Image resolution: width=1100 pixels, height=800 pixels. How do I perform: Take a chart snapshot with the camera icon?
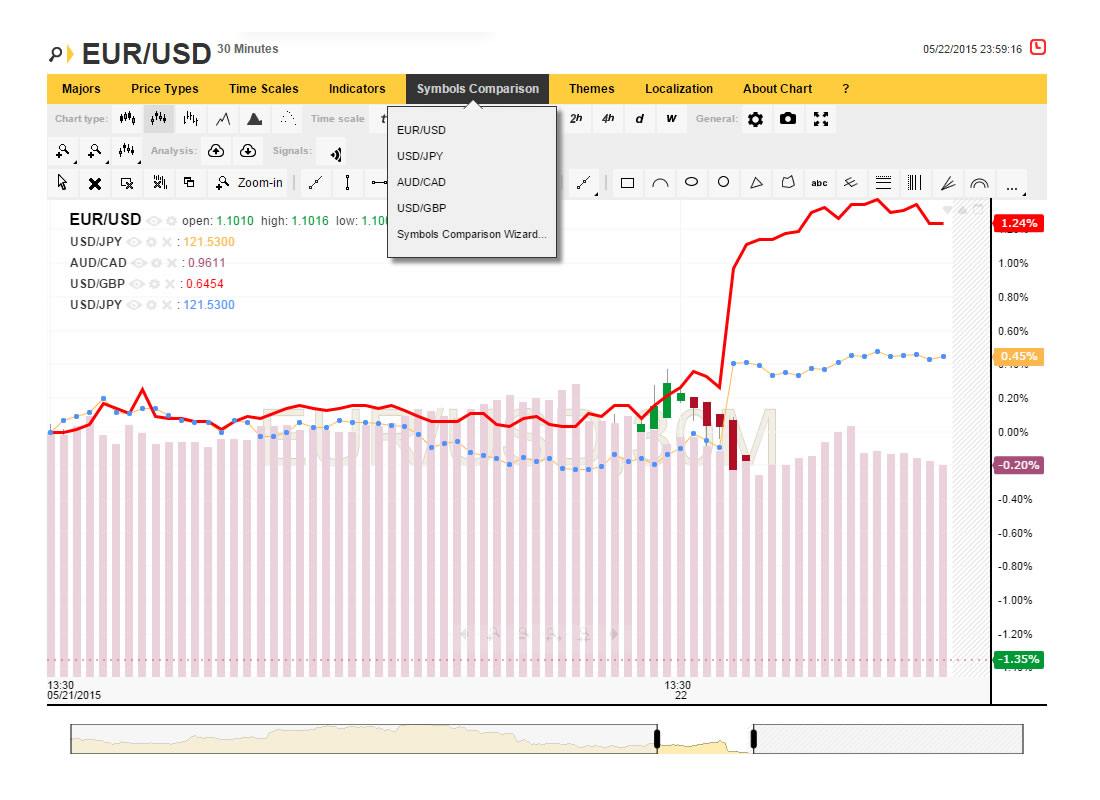click(x=788, y=119)
